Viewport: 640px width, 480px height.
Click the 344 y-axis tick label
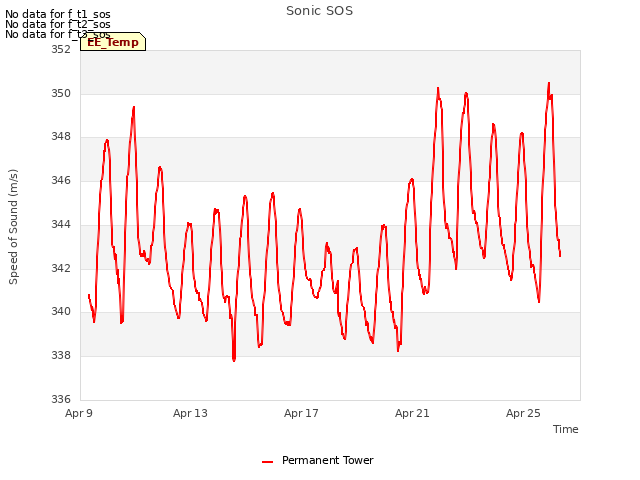(61, 224)
